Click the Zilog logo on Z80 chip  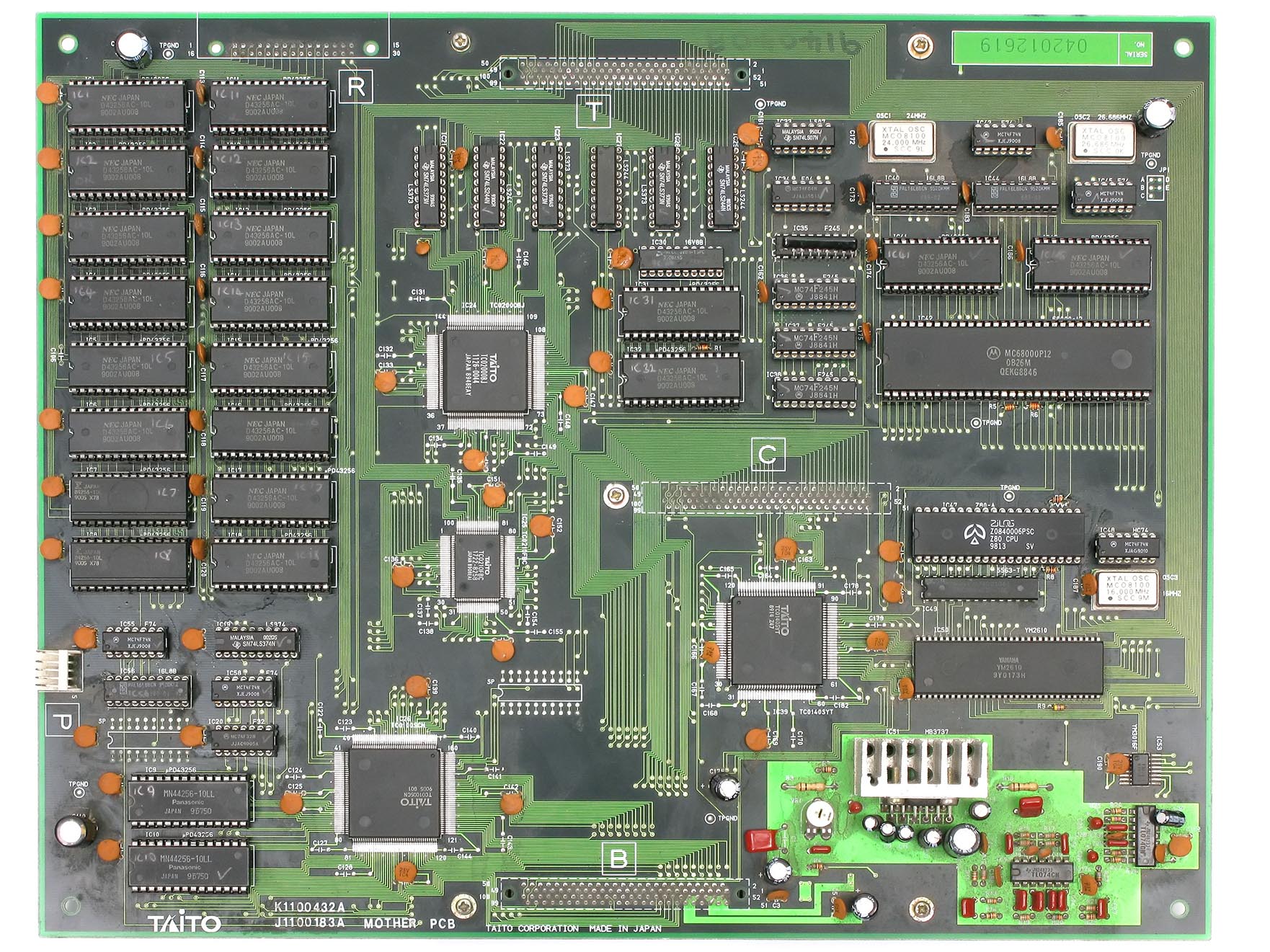pos(974,534)
